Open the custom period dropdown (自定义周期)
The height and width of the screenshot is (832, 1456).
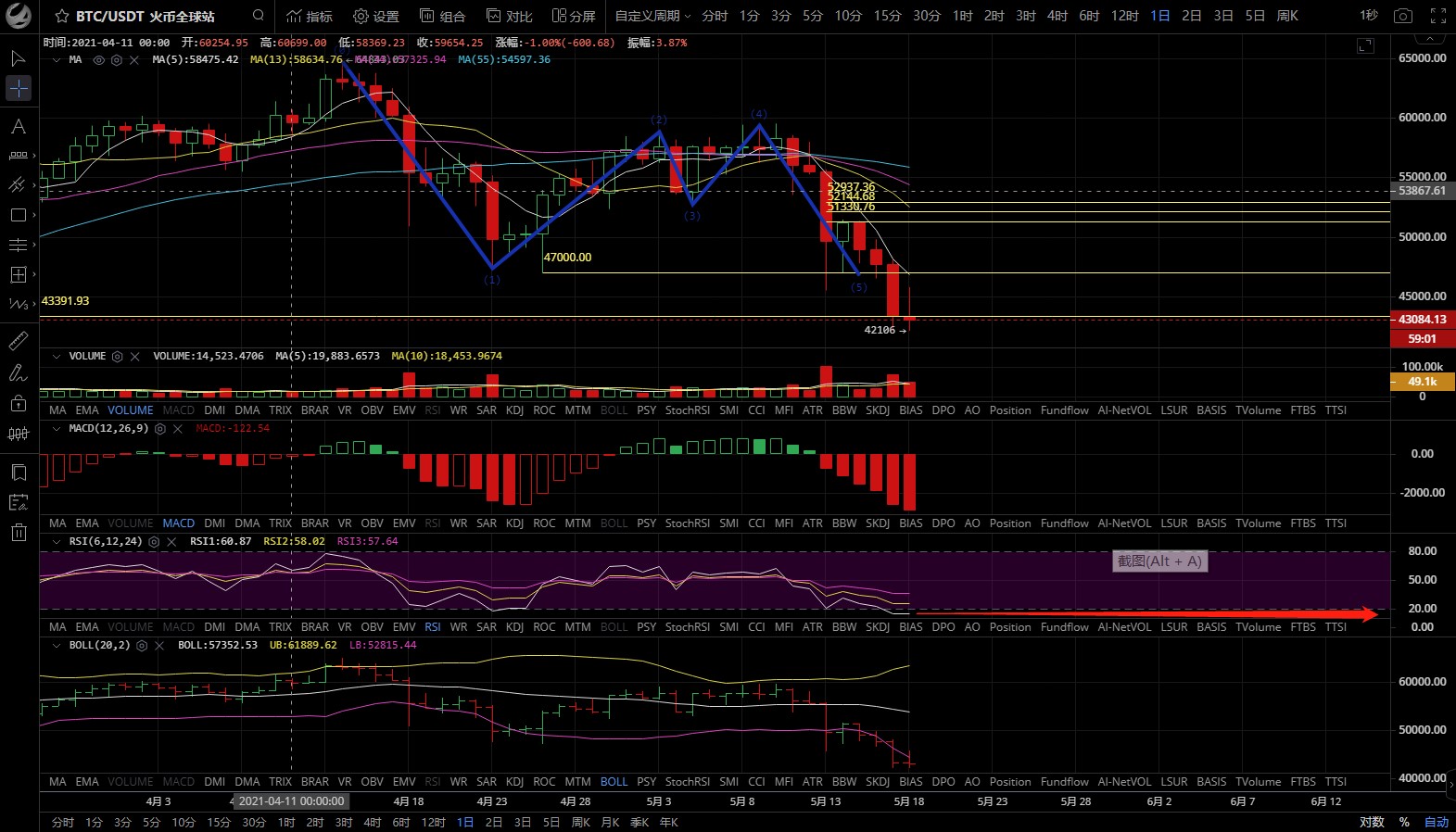pyautogui.click(x=652, y=16)
